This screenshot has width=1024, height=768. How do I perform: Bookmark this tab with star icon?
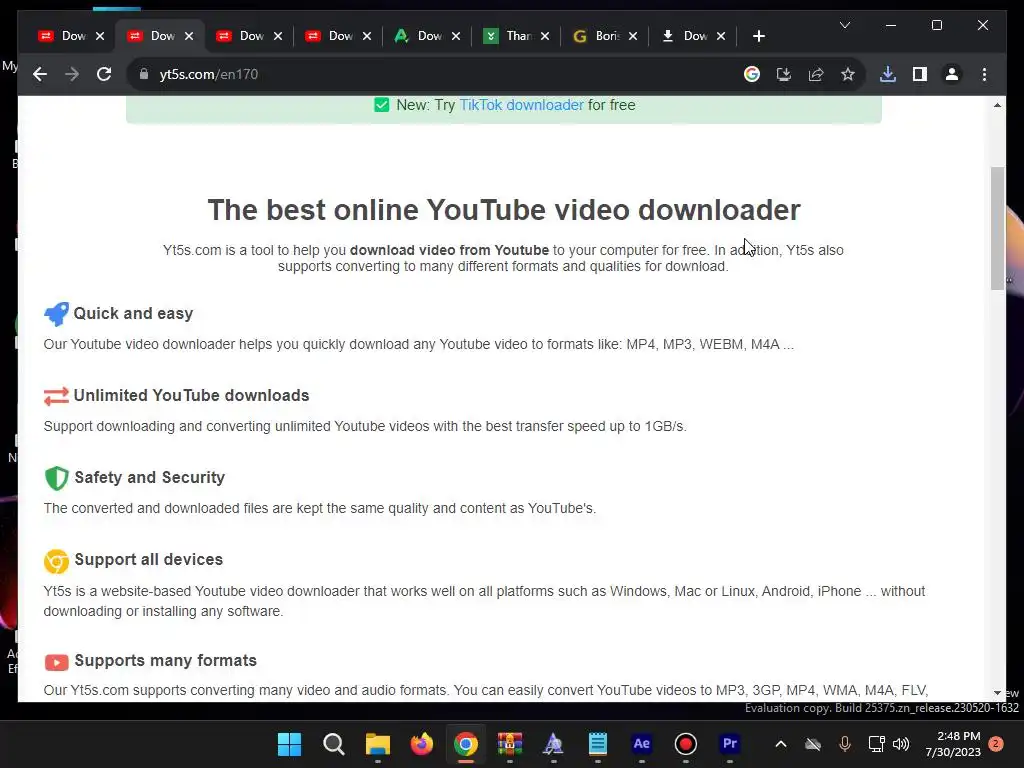click(x=848, y=74)
